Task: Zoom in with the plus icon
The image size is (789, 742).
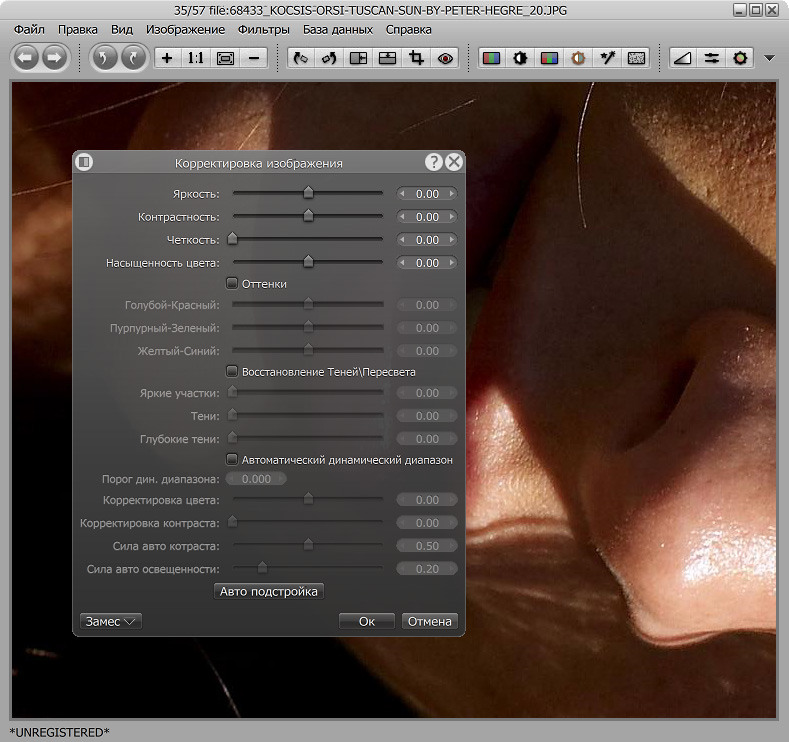Action: pos(167,58)
